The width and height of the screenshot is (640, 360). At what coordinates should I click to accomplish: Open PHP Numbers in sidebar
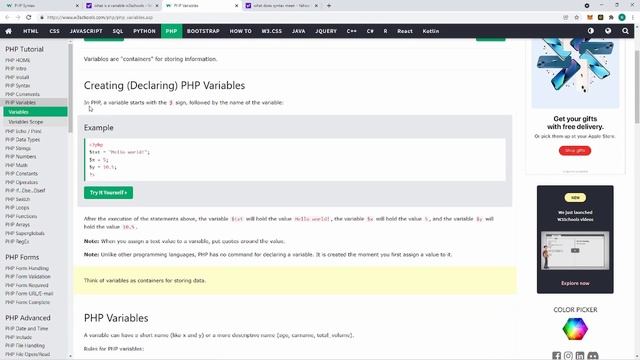20,156
